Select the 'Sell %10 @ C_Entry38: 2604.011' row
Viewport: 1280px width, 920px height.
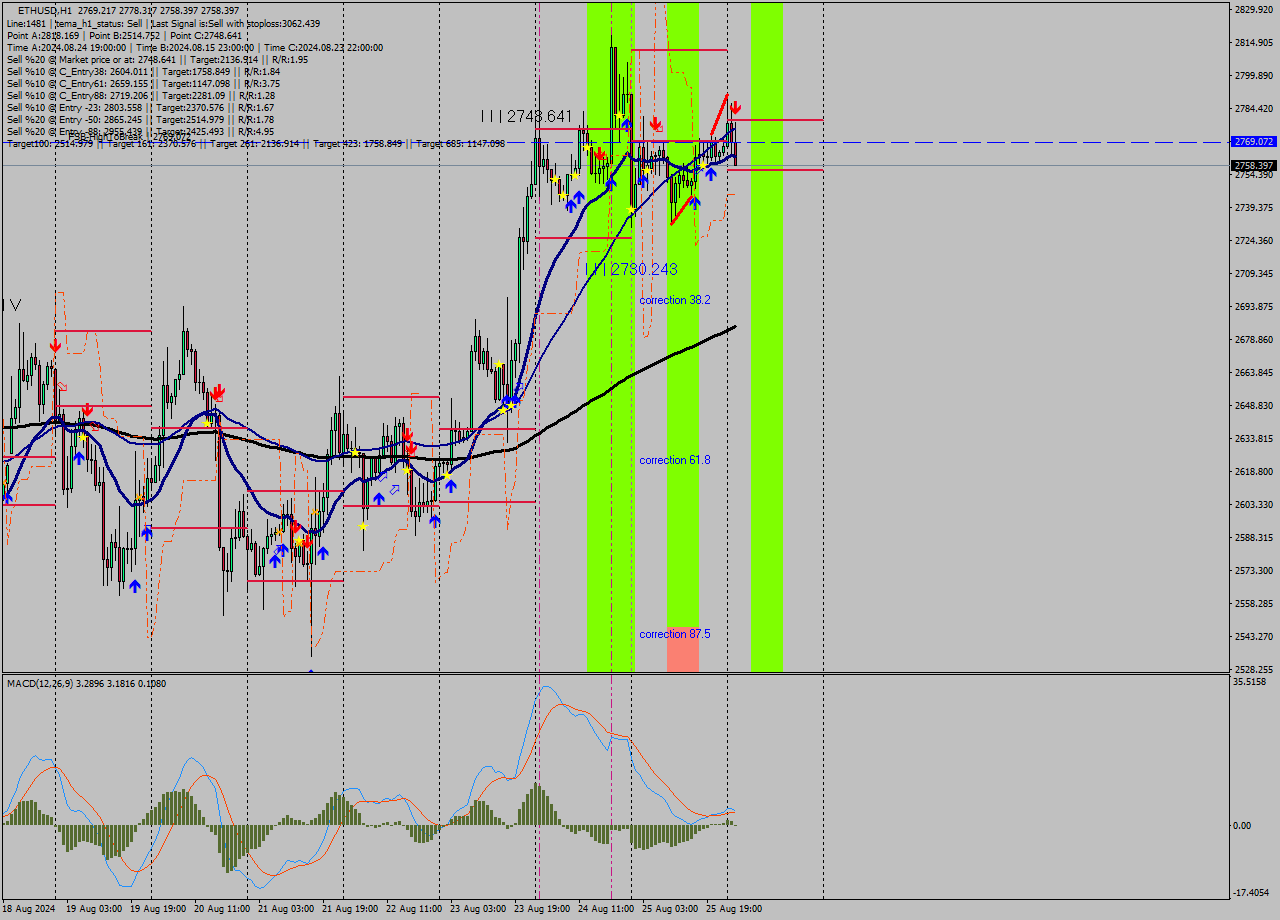(143, 71)
